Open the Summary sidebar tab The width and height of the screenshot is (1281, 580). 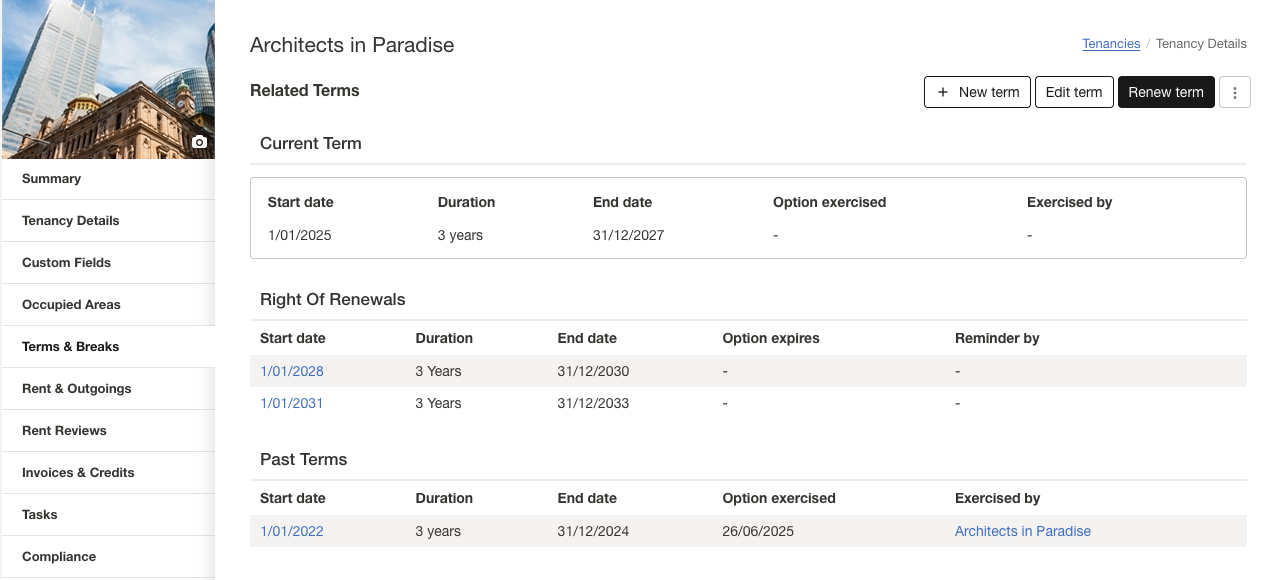[52, 179]
